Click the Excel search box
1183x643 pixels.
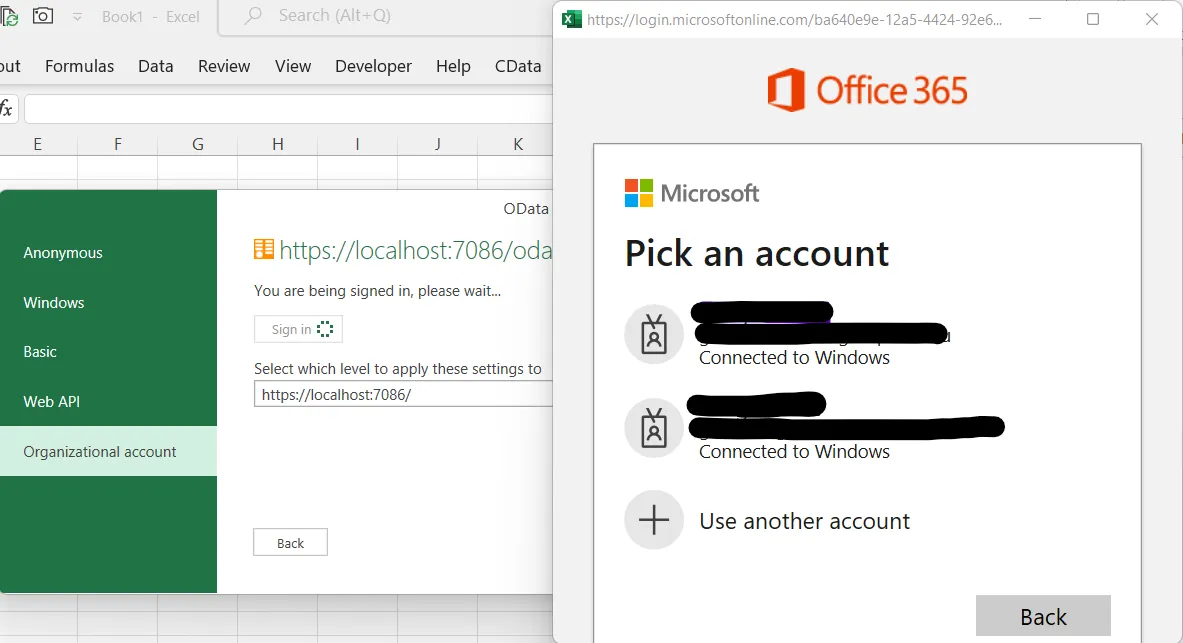[385, 17]
